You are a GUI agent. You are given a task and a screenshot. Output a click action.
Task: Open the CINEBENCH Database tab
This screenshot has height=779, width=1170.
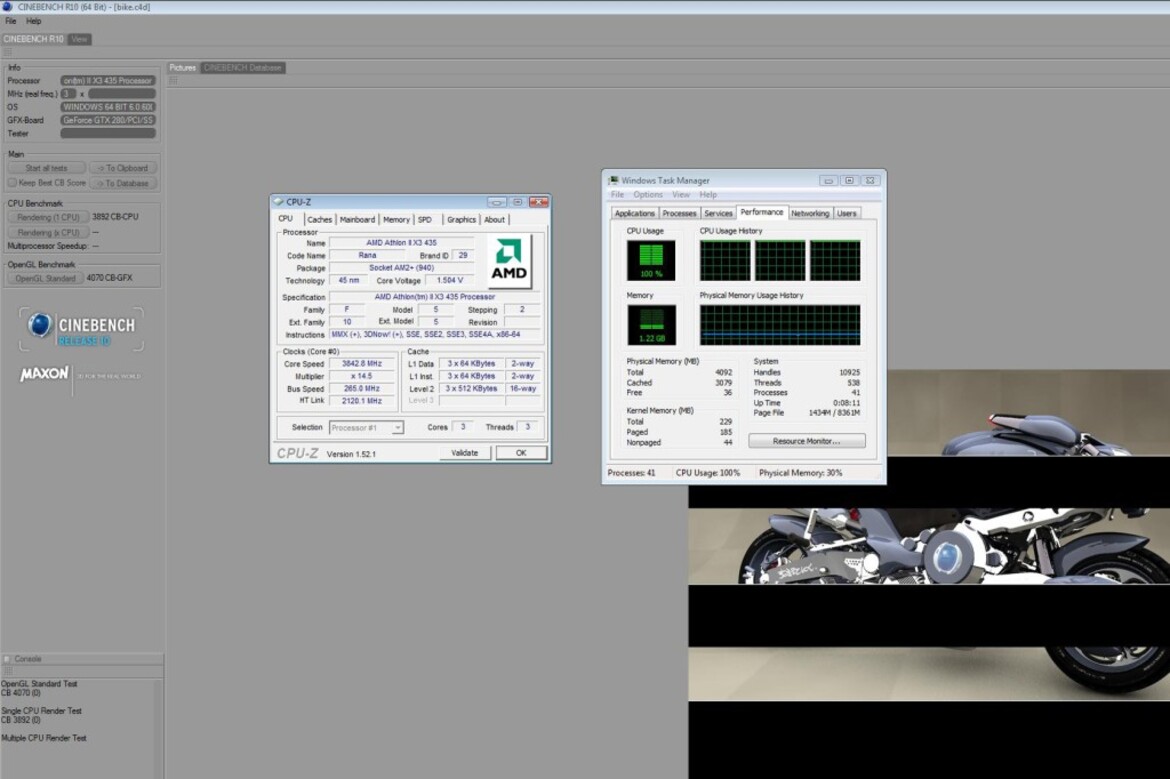click(x=243, y=67)
